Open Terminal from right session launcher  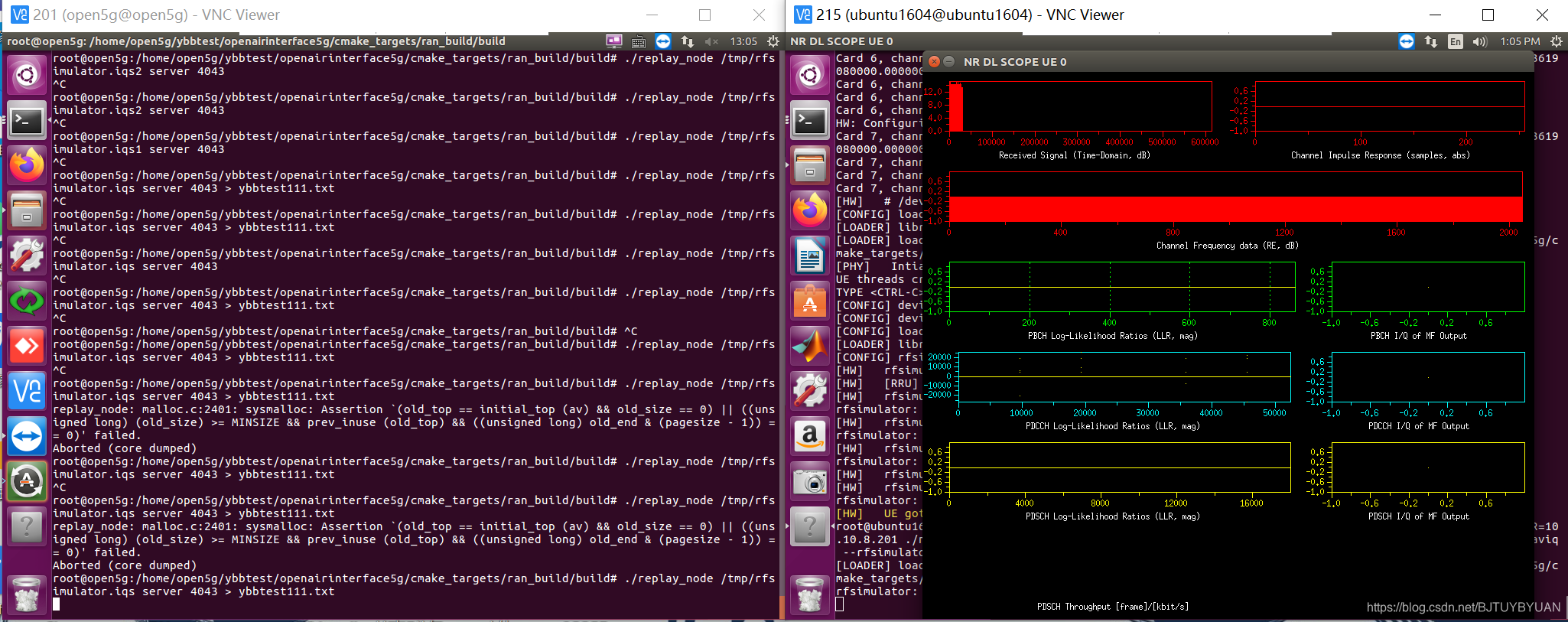pos(810,120)
